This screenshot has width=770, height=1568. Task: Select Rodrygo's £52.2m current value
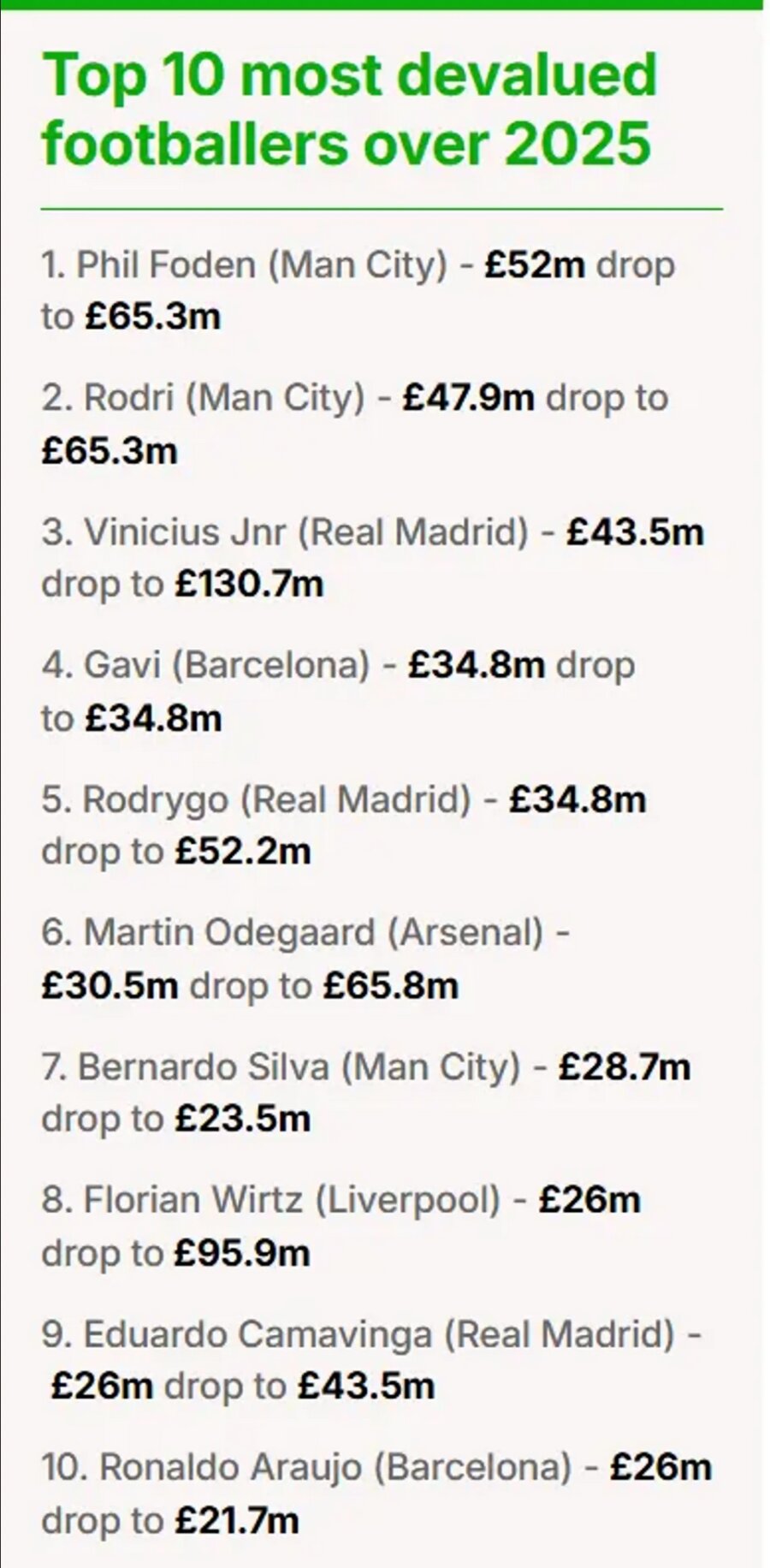(x=243, y=851)
